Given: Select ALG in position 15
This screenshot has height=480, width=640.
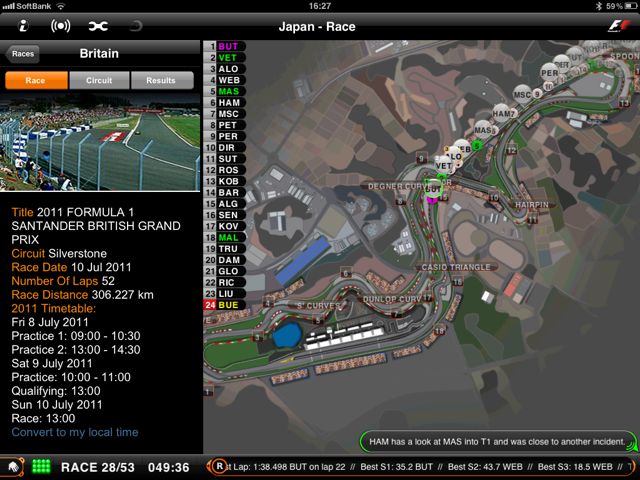Looking at the screenshot, I should 225,204.
